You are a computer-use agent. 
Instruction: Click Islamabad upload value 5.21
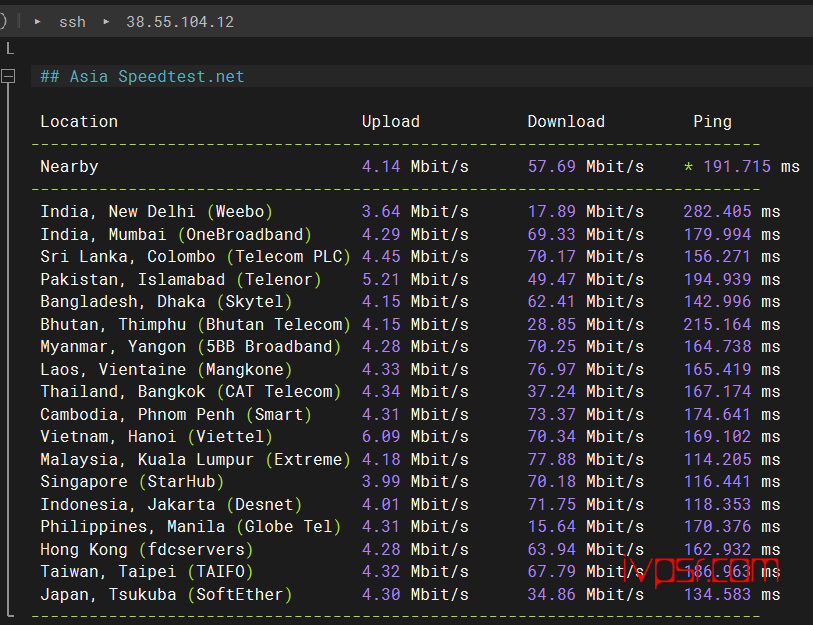(381, 280)
